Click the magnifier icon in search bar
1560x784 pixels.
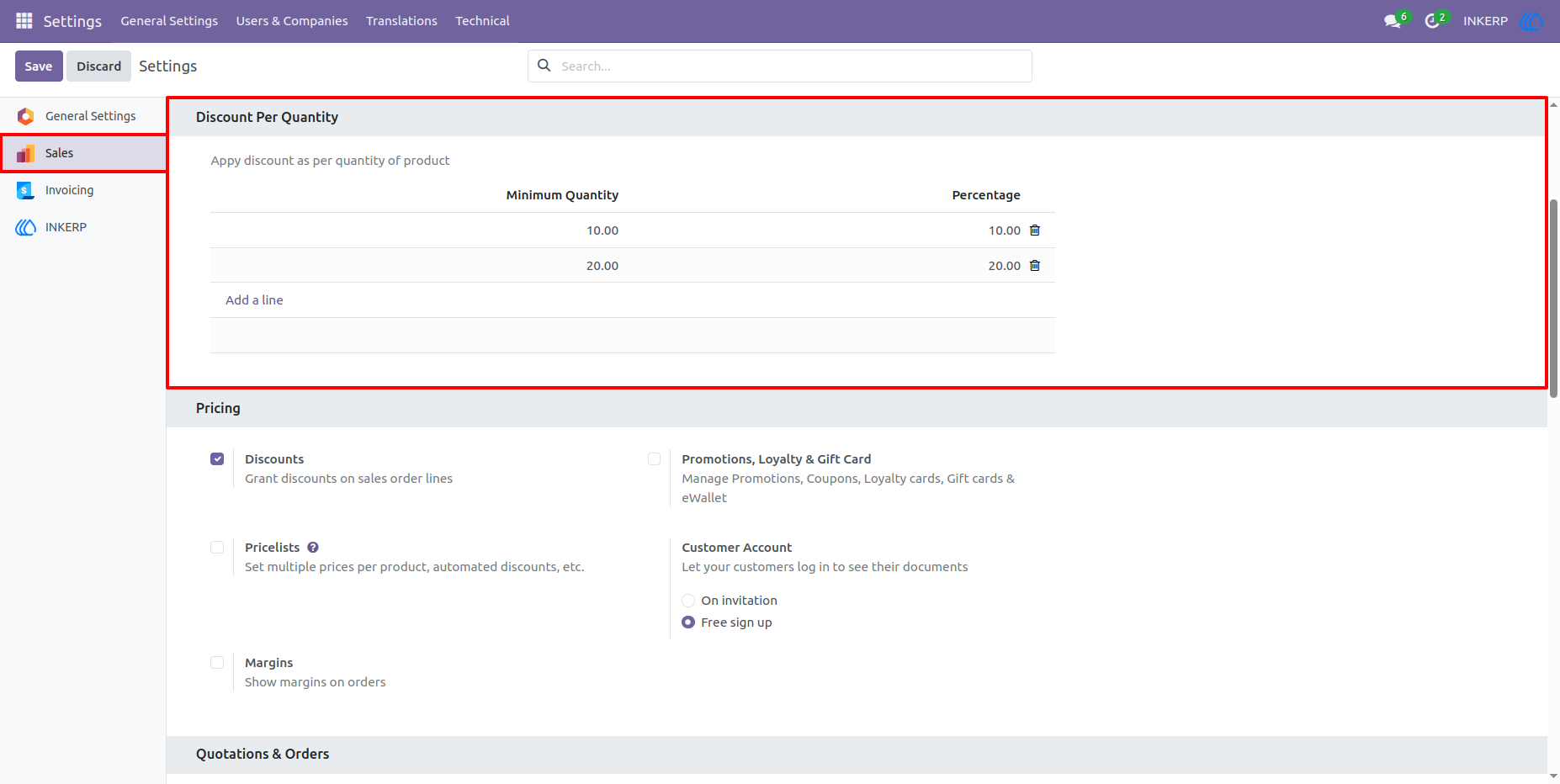[x=544, y=66]
